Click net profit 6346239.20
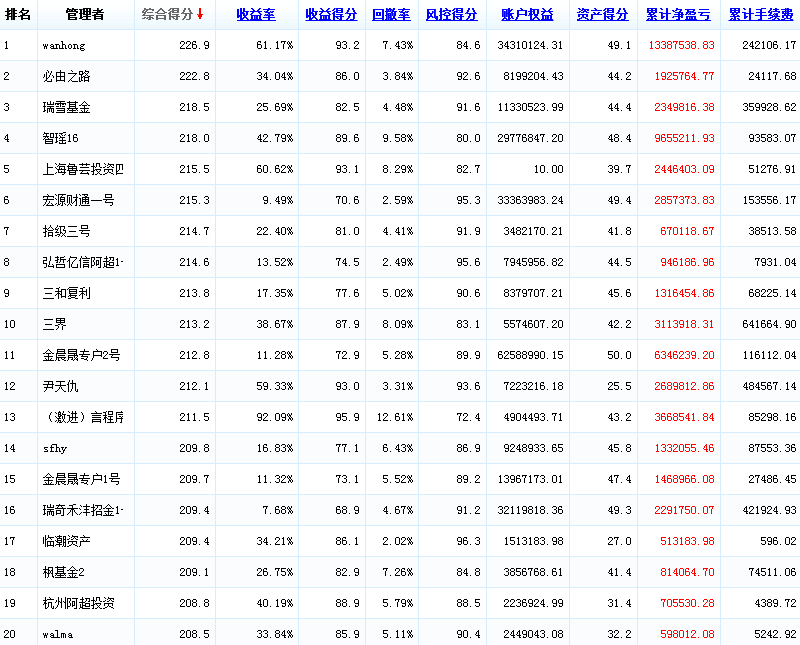 click(x=684, y=355)
